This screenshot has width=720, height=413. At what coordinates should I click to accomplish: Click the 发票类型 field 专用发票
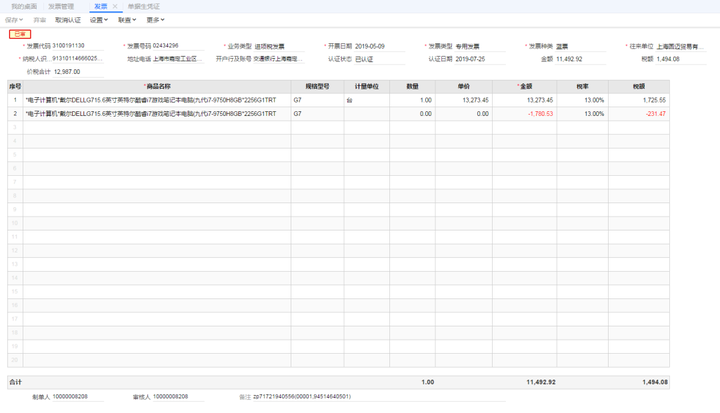[x=480, y=46]
